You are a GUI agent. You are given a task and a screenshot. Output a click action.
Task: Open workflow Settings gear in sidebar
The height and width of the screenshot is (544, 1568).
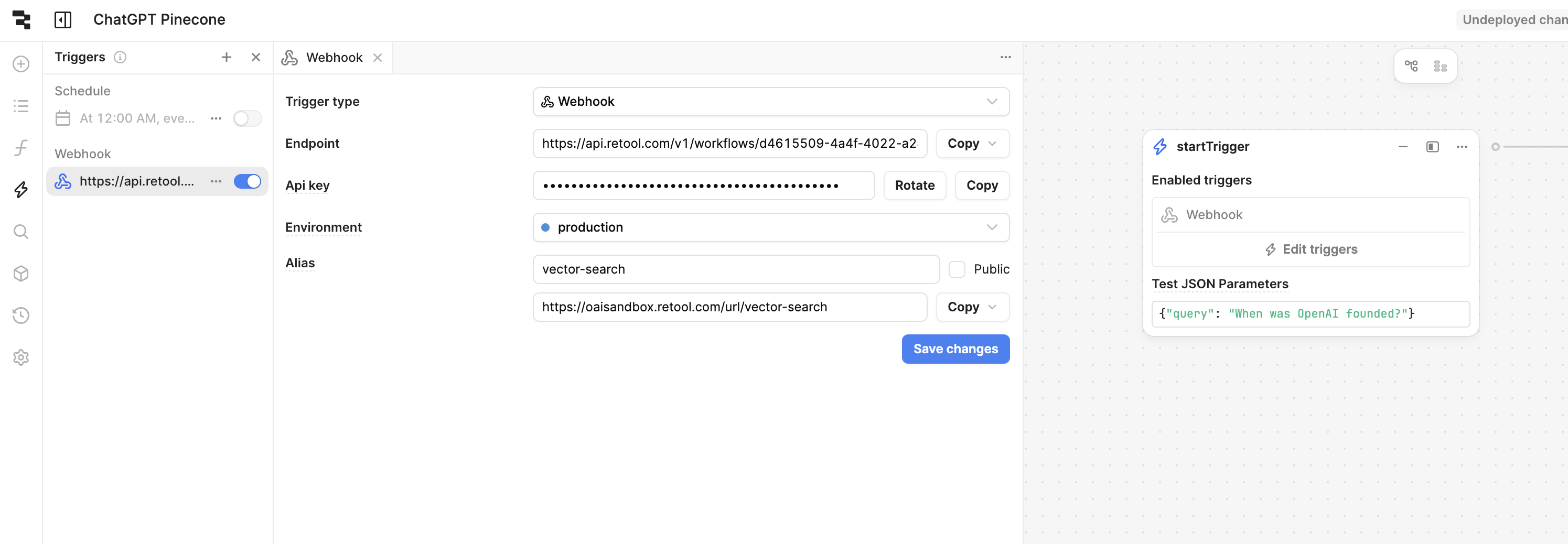coord(20,357)
